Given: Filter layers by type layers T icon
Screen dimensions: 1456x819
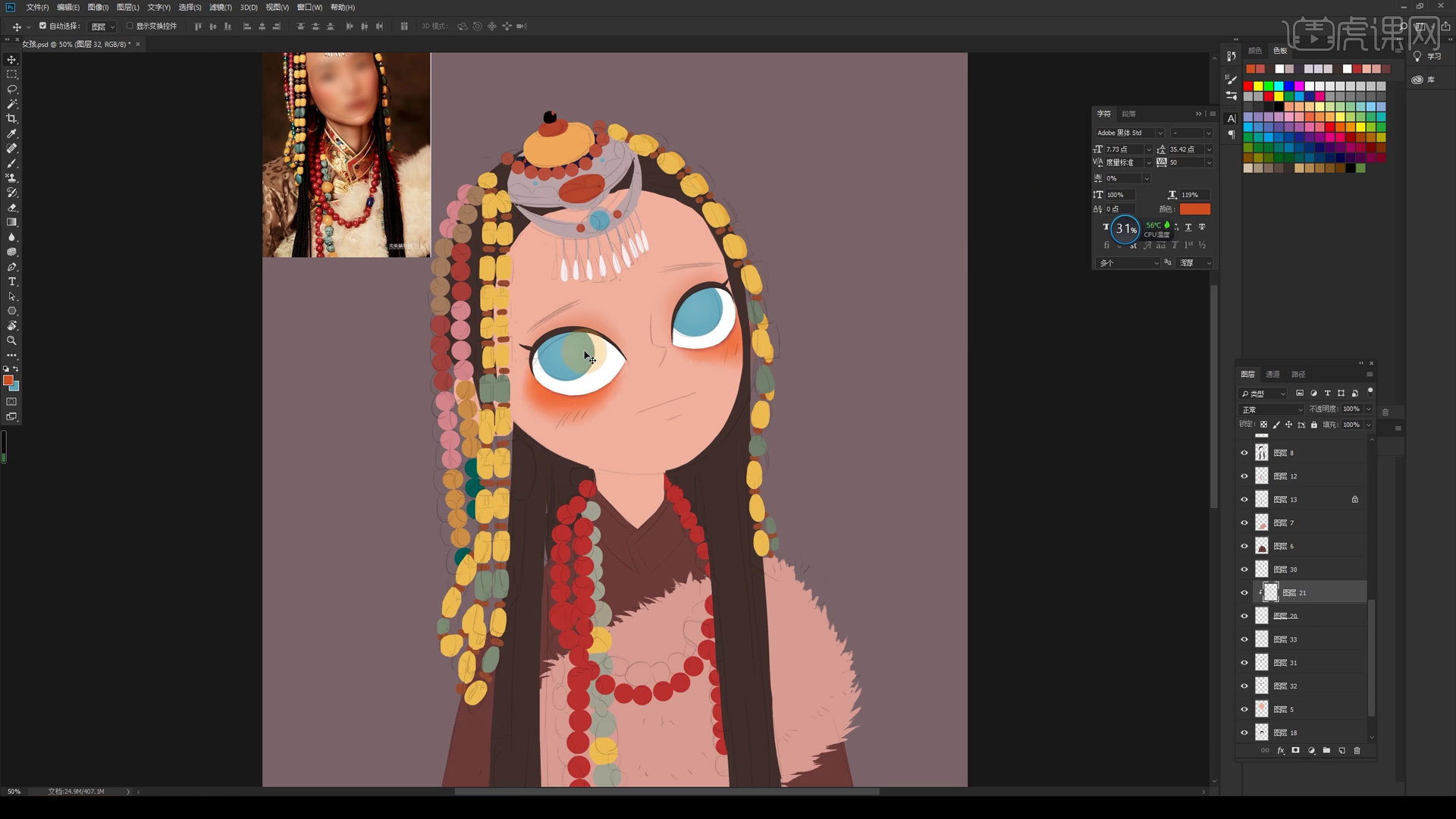Looking at the screenshot, I should pos(1327,394).
